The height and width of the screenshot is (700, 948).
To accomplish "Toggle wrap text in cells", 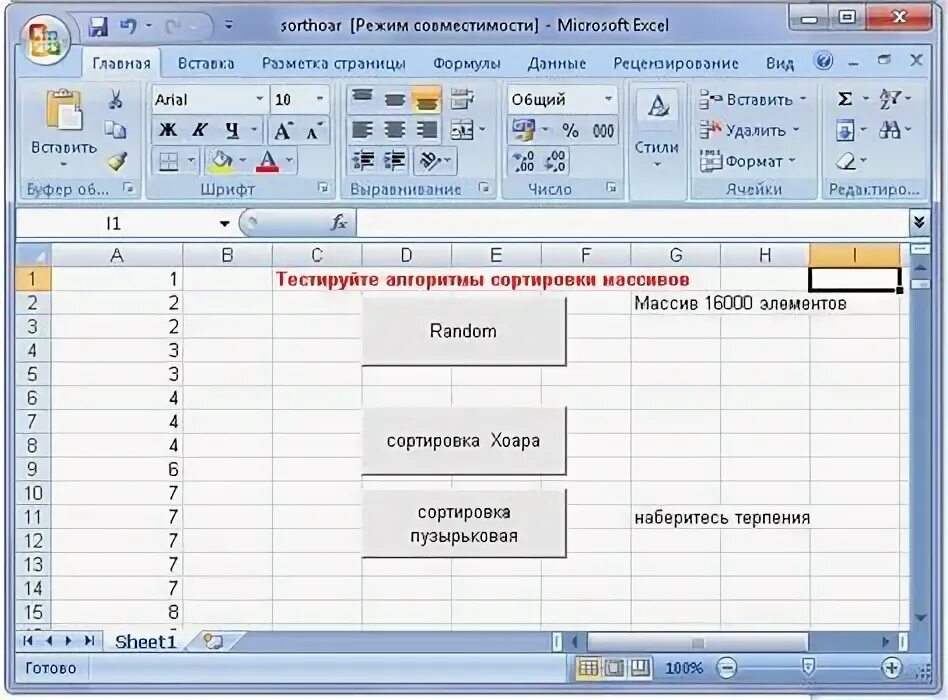I will [462, 99].
